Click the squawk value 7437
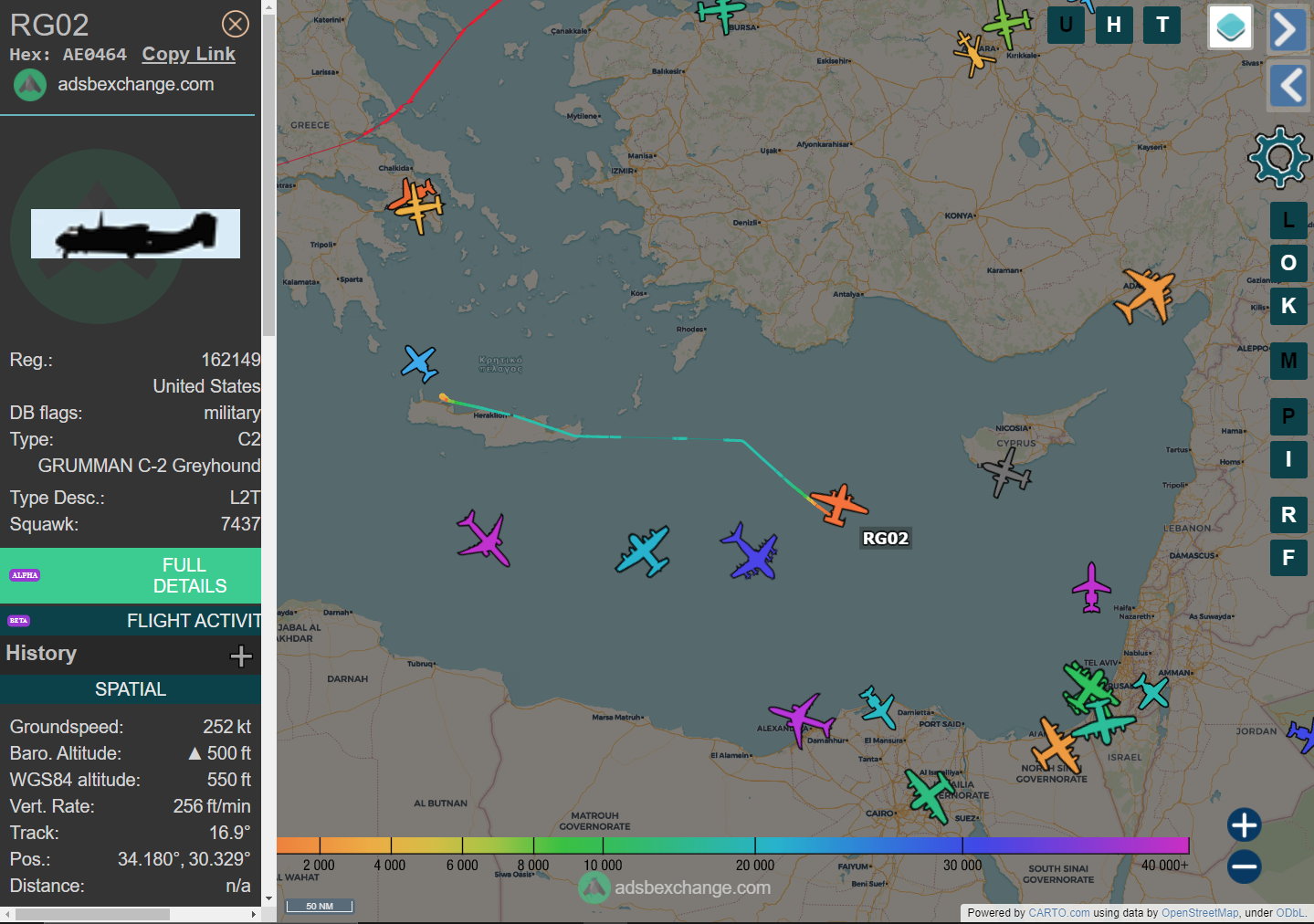The height and width of the screenshot is (924, 1314). pyautogui.click(x=240, y=524)
